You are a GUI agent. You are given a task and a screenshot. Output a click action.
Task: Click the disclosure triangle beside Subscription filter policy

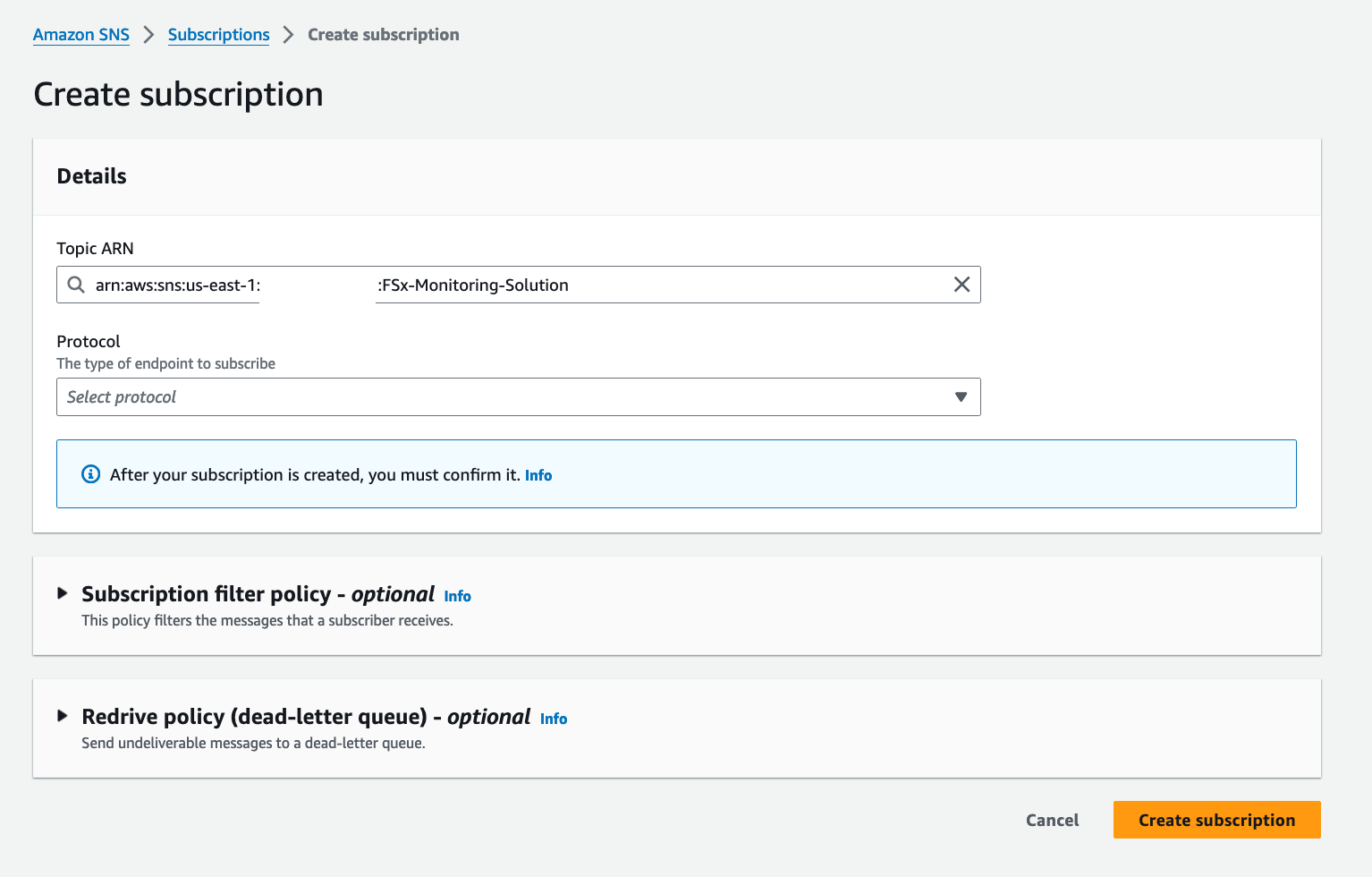pos(63,593)
